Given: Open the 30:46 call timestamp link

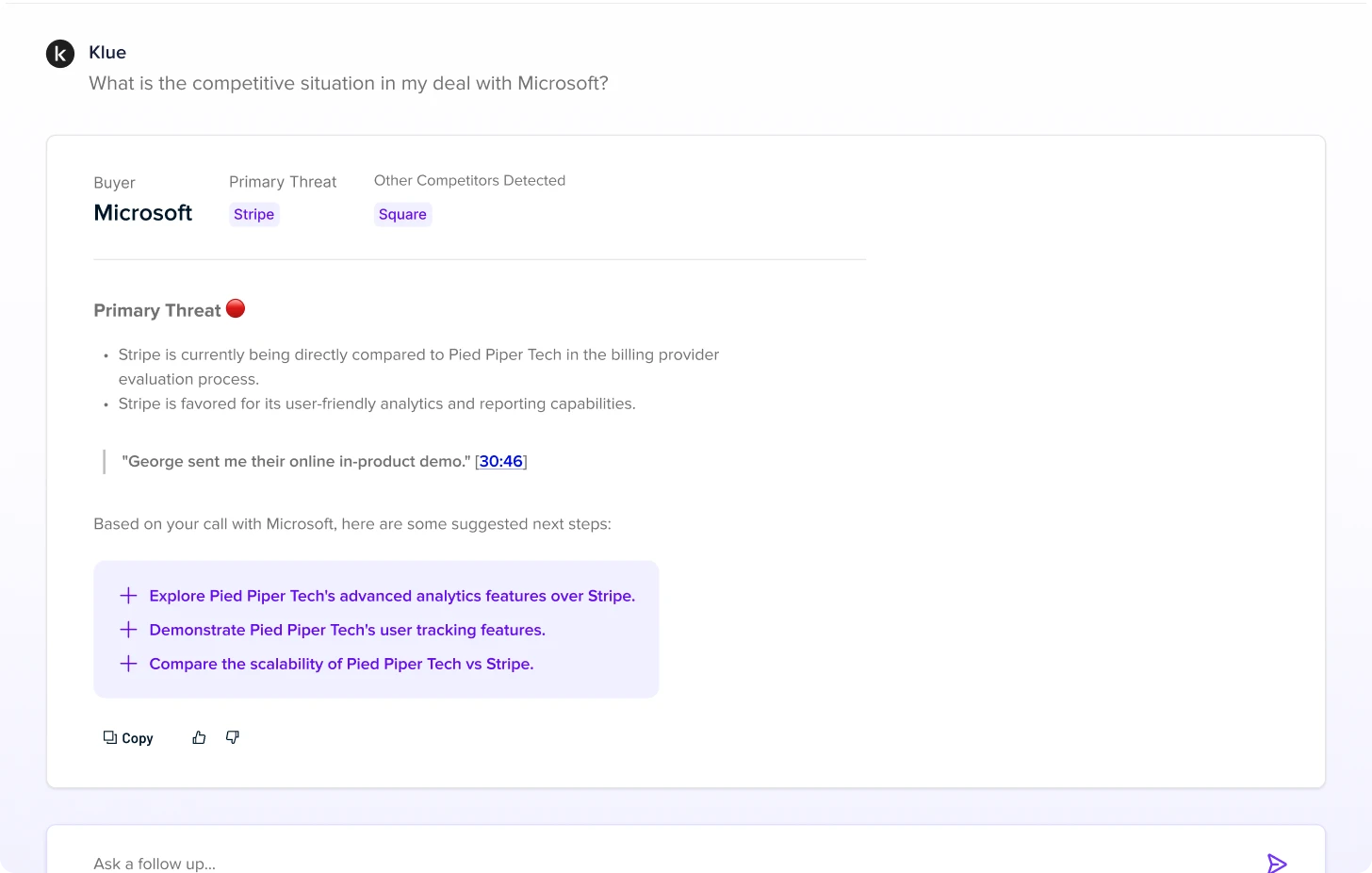Looking at the screenshot, I should coord(501,461).
